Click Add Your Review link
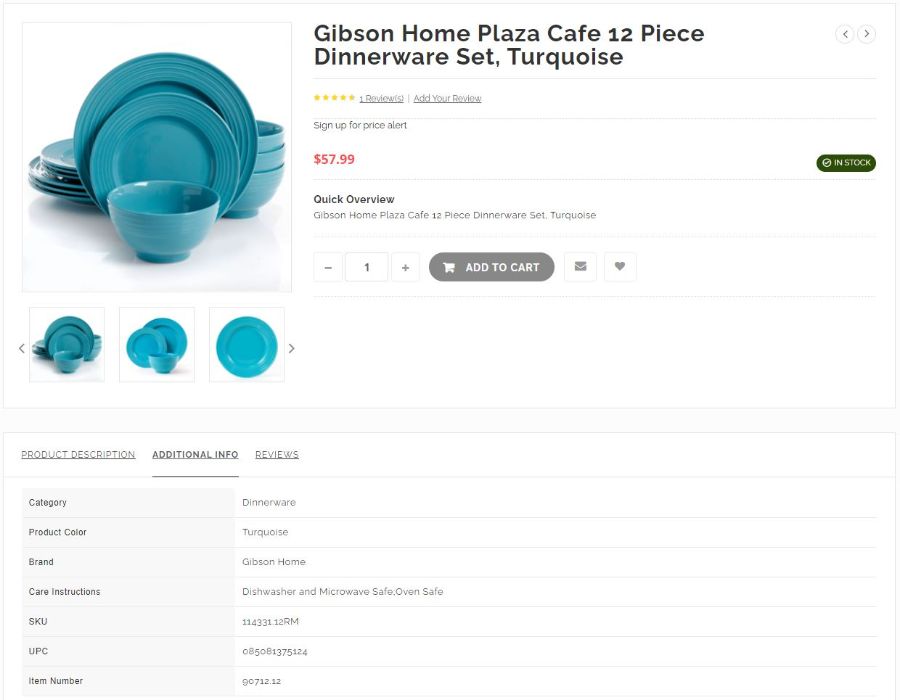 click(447, 99)
